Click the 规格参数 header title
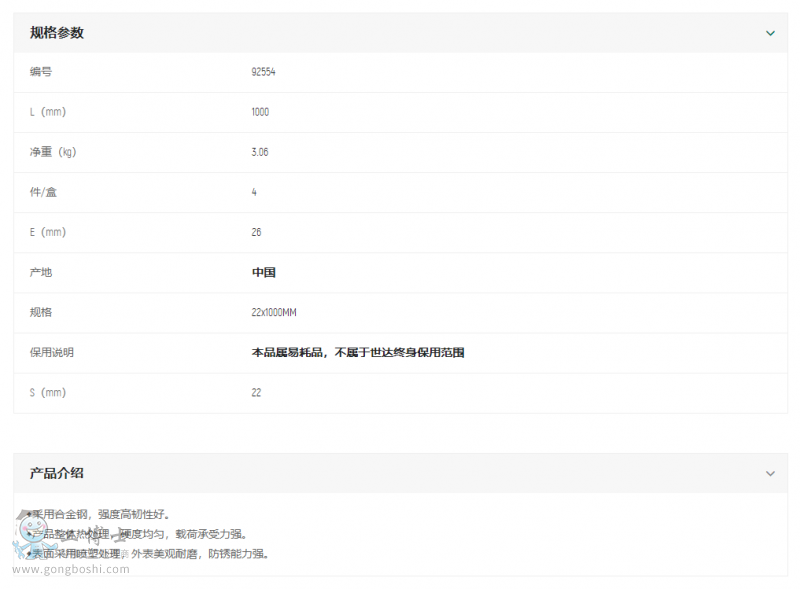800x589 pixels. coord(57,33)
